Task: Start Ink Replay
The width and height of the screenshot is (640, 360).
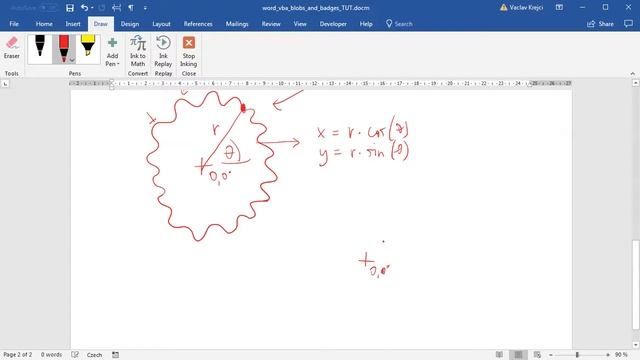Action: pos(163,51)
